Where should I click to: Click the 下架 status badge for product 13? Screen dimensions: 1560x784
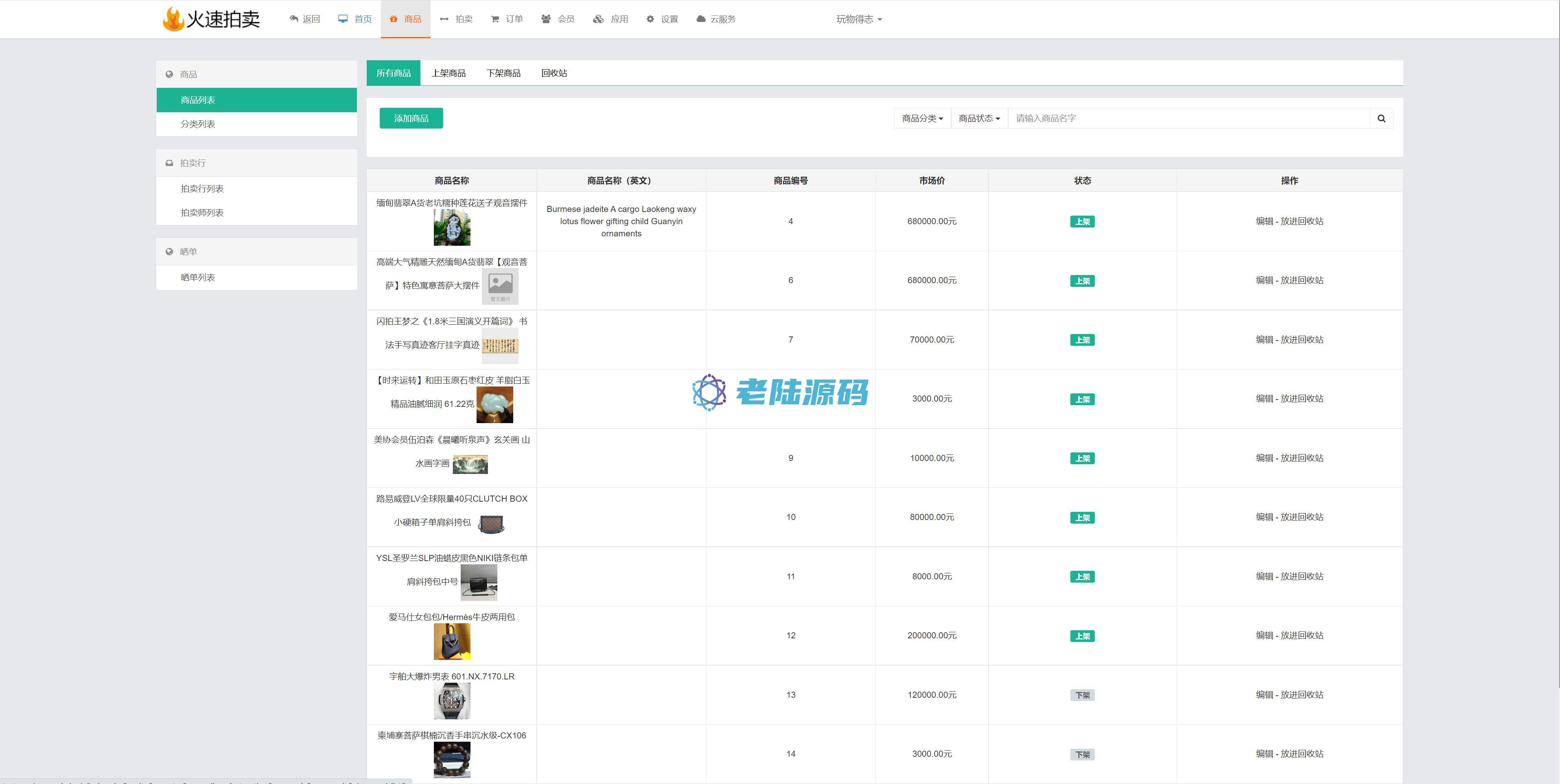(x=1082, y=695)
